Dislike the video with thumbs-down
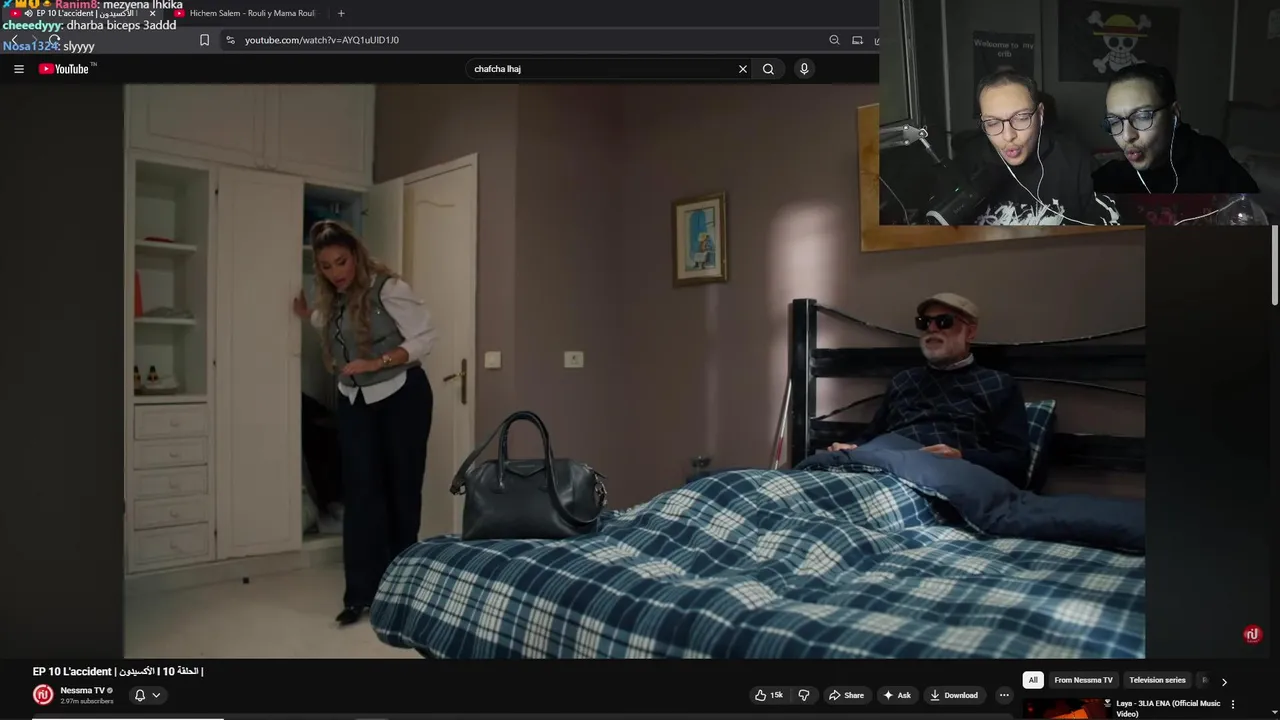This screenshot has height=720, width=1280. 803,695
